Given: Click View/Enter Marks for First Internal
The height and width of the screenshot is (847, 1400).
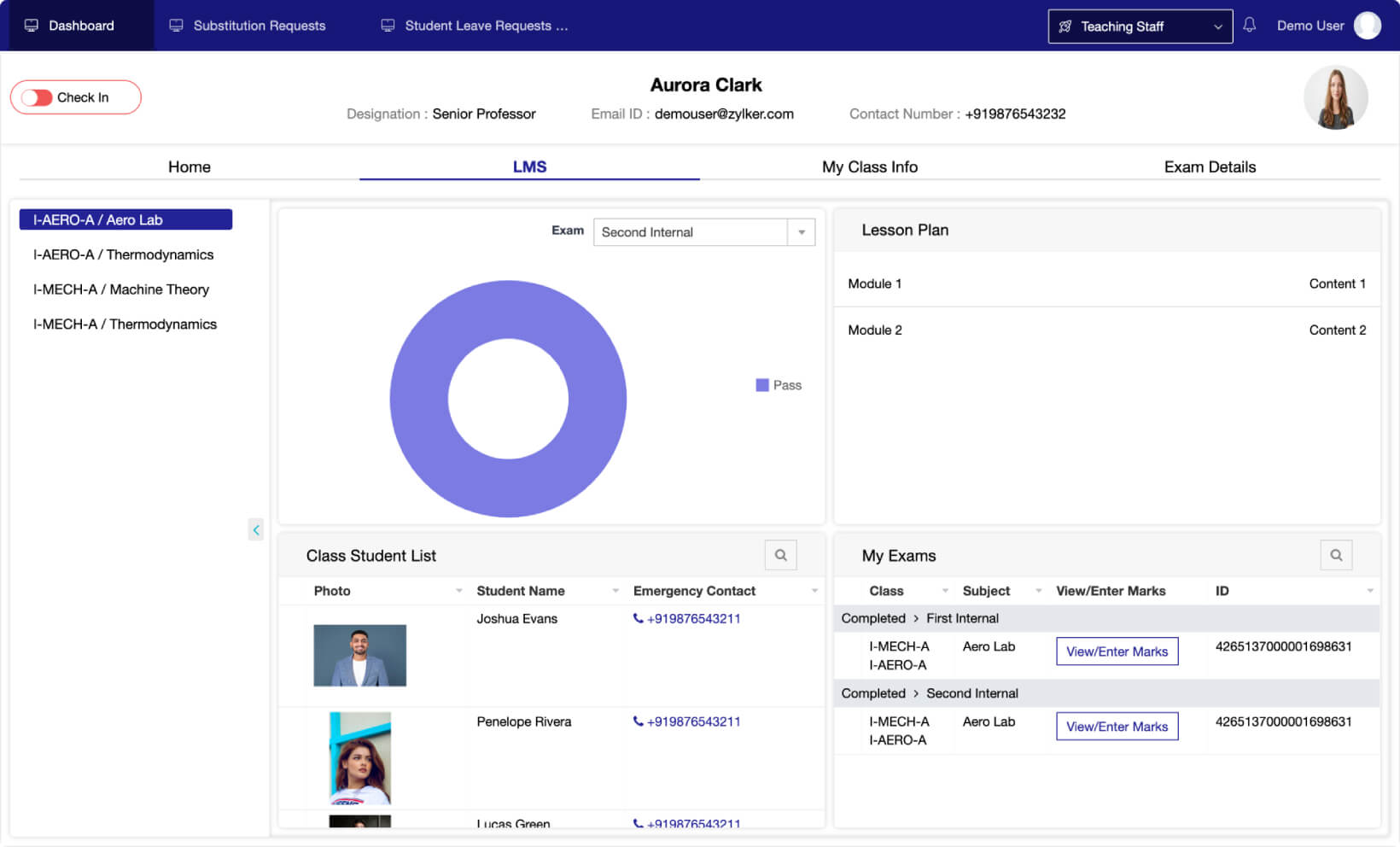Looking at the screenshot, I should (1117, 651).
